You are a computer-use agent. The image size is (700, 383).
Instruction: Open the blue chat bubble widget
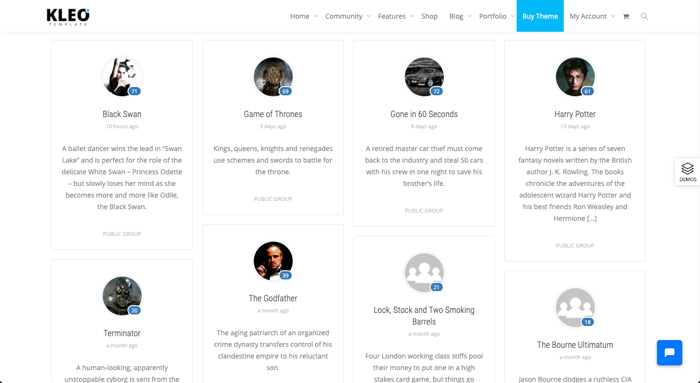pyautogui.click(x=669, y=353)
